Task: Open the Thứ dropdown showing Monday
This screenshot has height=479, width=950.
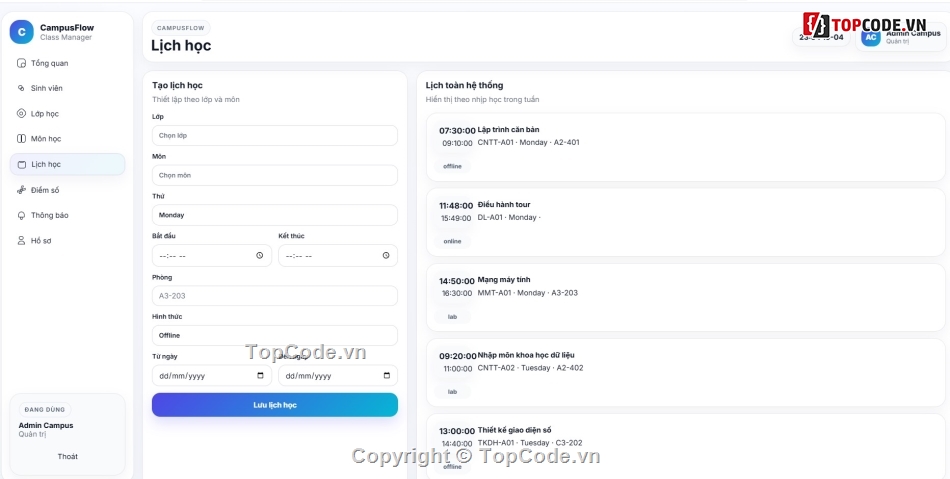Action: point(274,215)
